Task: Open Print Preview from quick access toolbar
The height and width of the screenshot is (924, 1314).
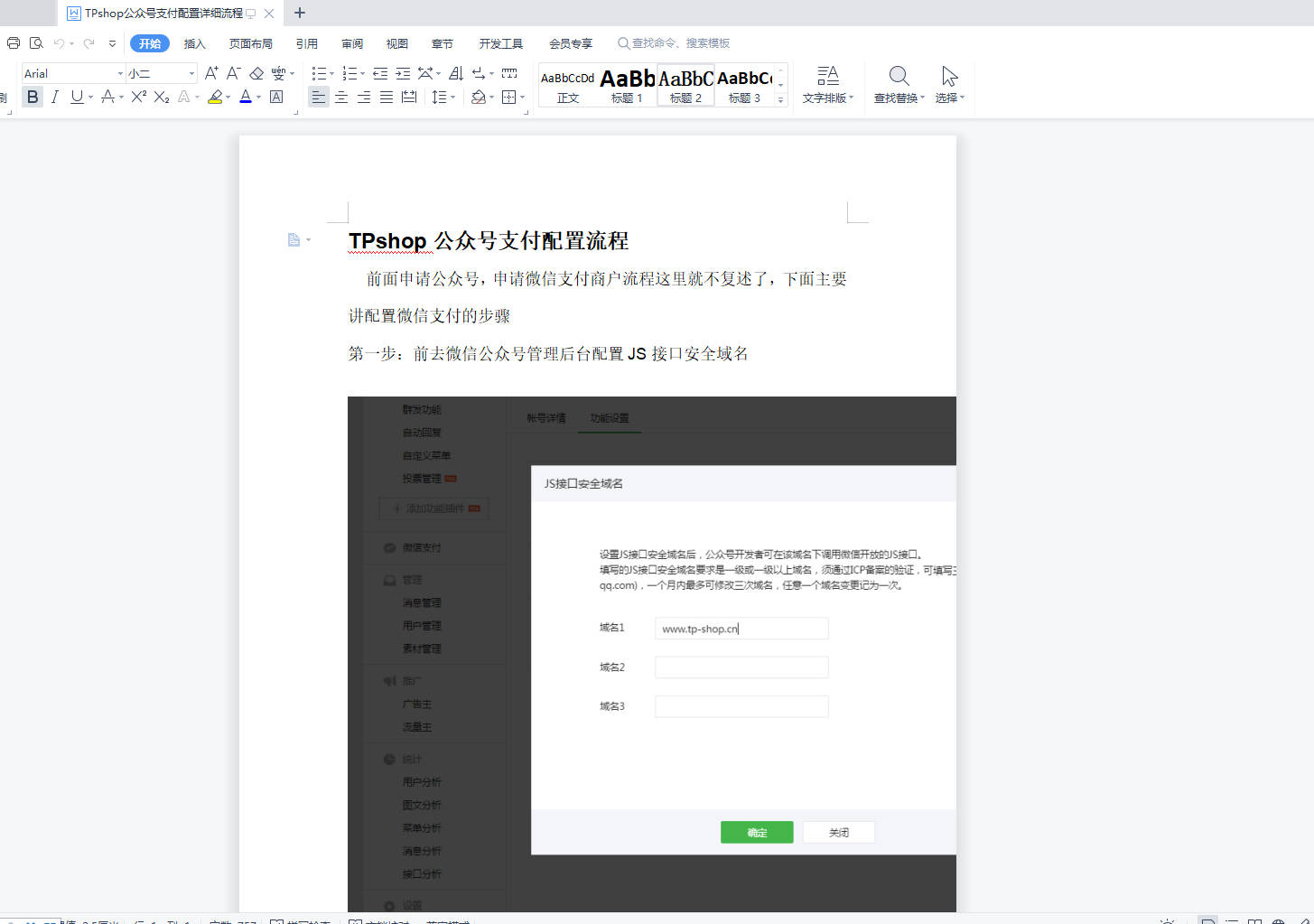Action: pos(36,43)
